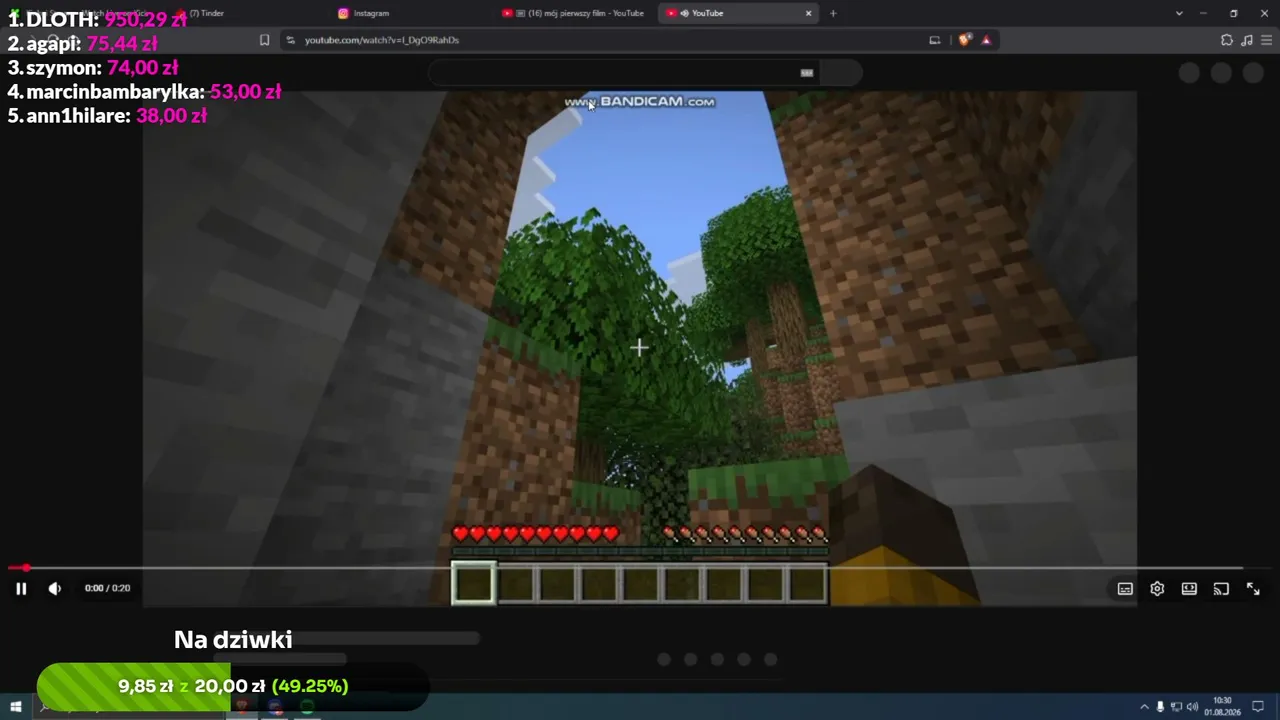Open the Windows notification center
The width and height of the screenshot is (1280, 720).
point(1259,707)
